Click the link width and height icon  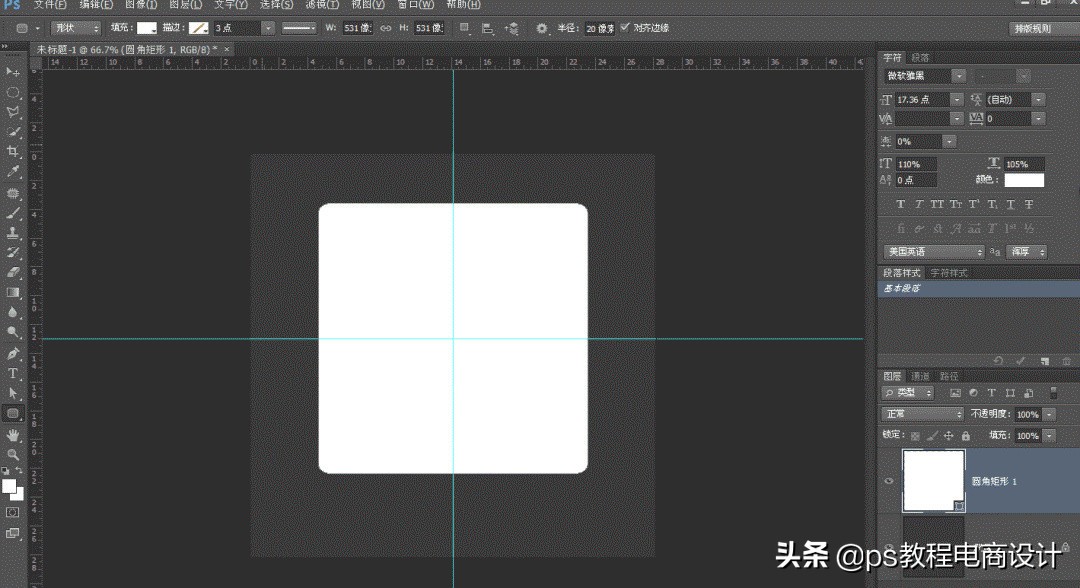pyautogui.click(x=386, y=28)
